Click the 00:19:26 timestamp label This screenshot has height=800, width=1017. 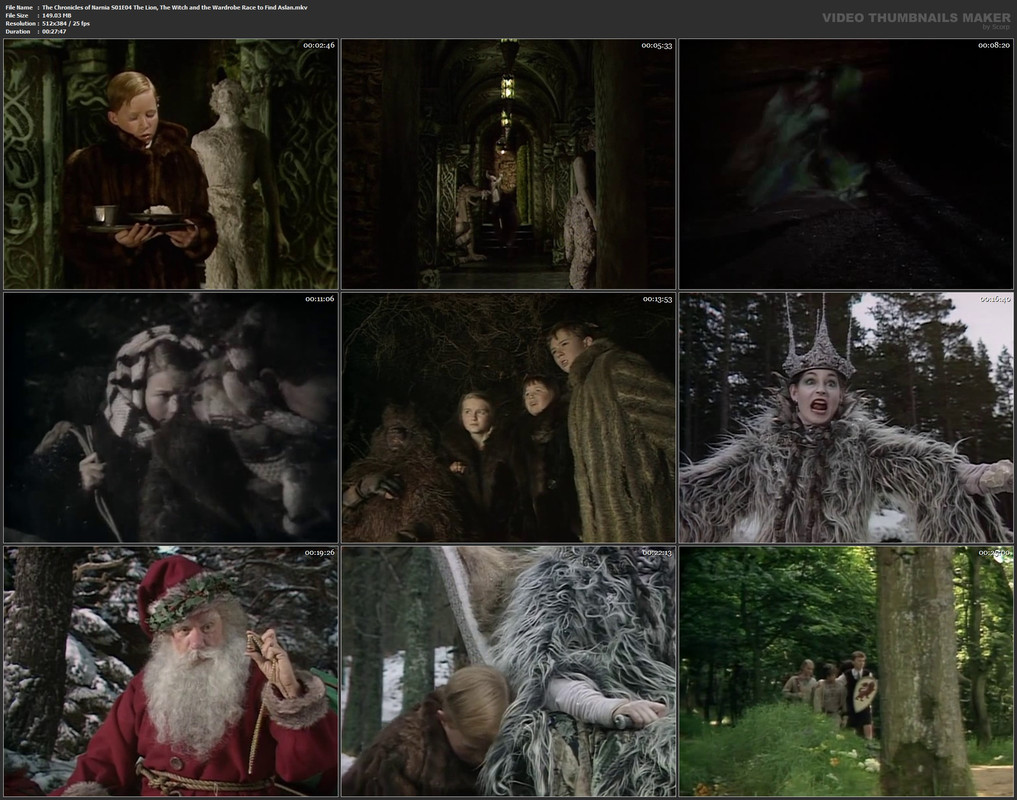click(319, 553)
